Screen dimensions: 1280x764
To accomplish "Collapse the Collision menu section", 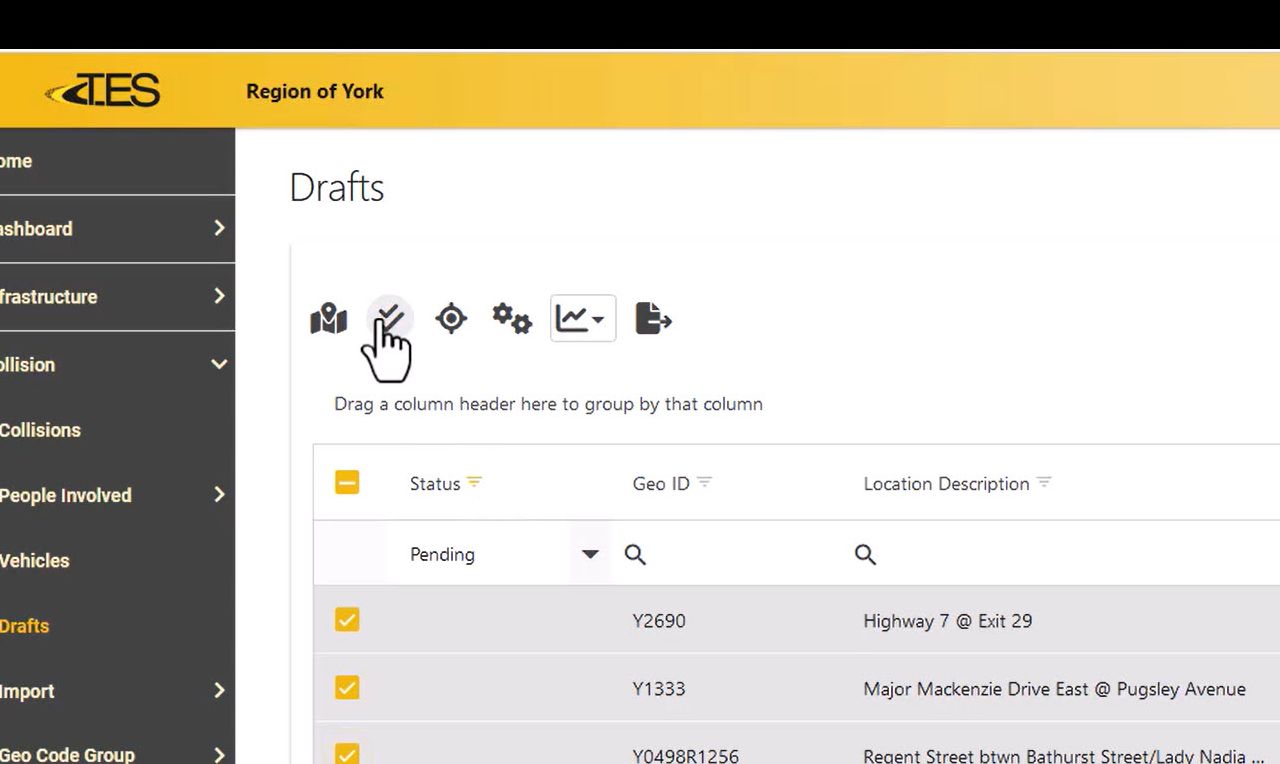I will [219, 364].
